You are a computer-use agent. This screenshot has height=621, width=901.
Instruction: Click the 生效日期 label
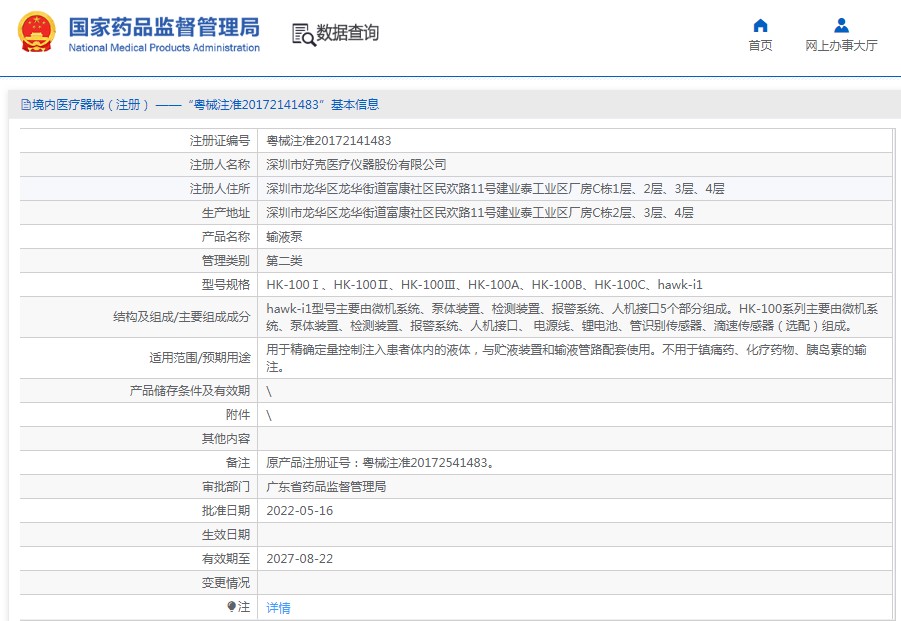[226, 535]
